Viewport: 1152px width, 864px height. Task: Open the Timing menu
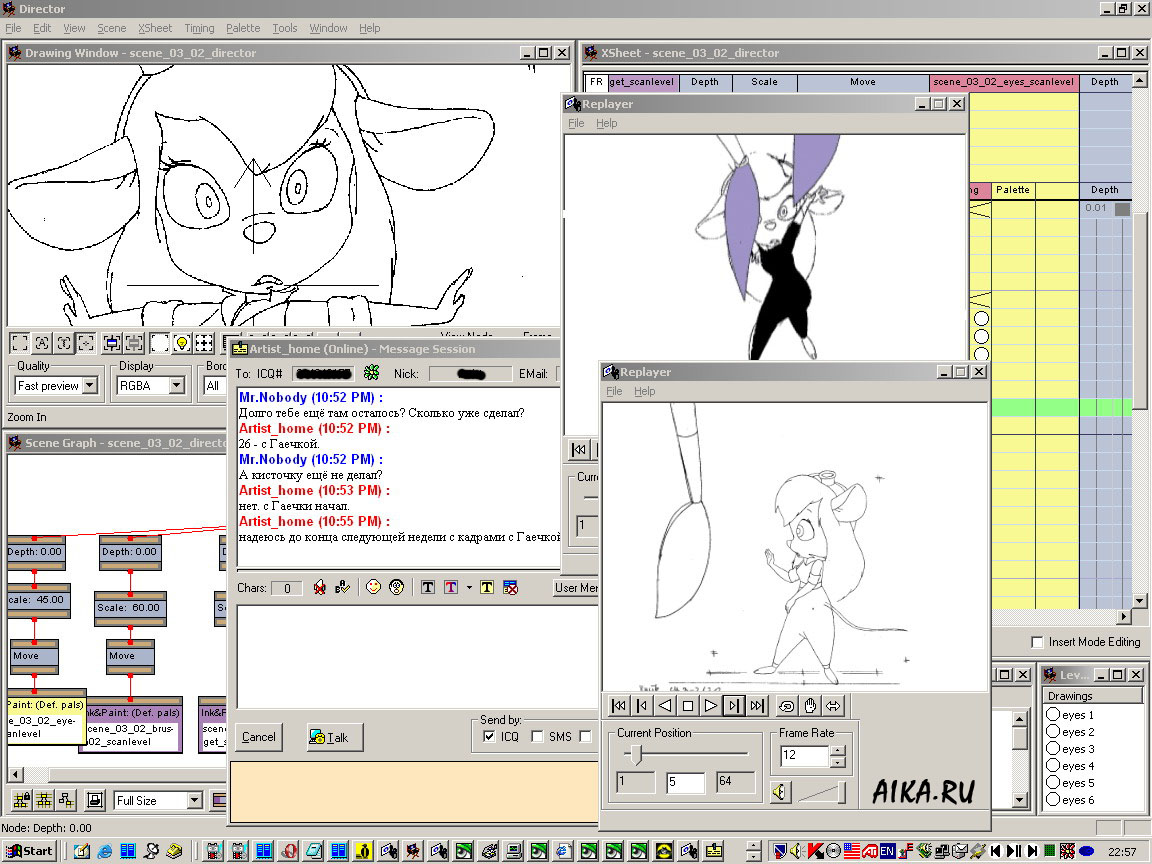click(199, 28)
